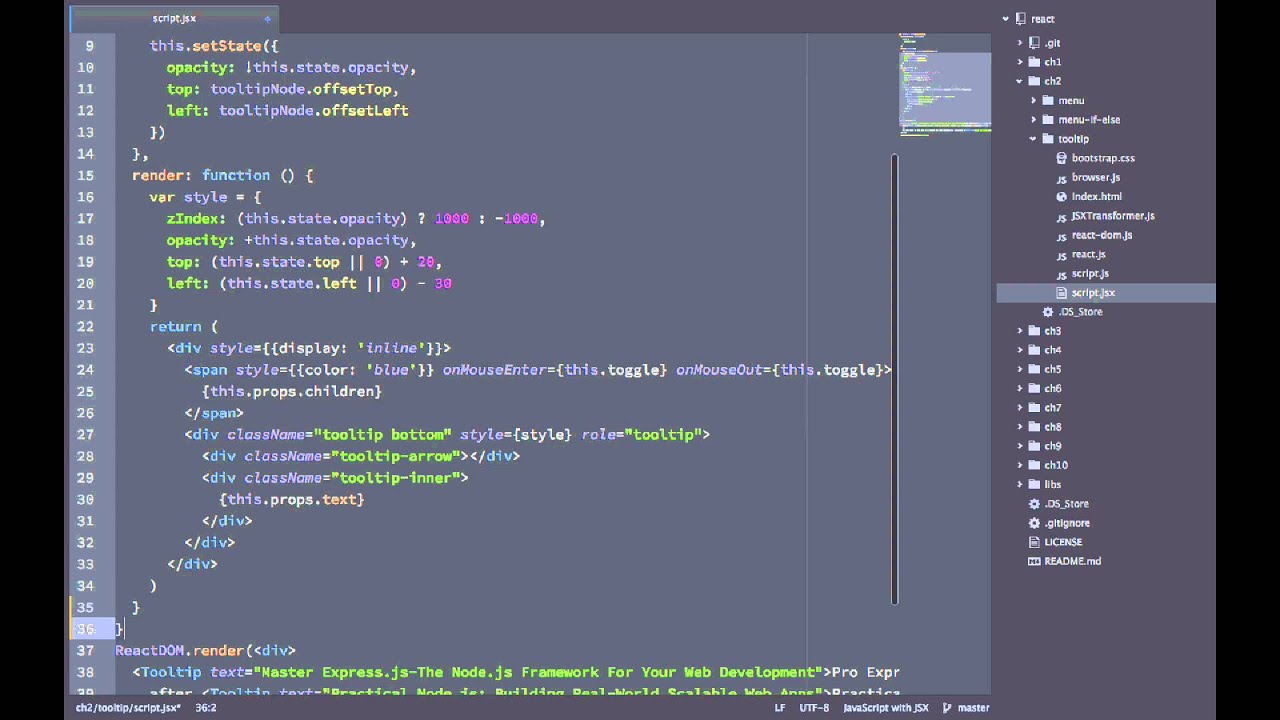Expand the menu folder chevron
The width and height of the screenshot is (1280, 720).
click(x=1034, y=100)
